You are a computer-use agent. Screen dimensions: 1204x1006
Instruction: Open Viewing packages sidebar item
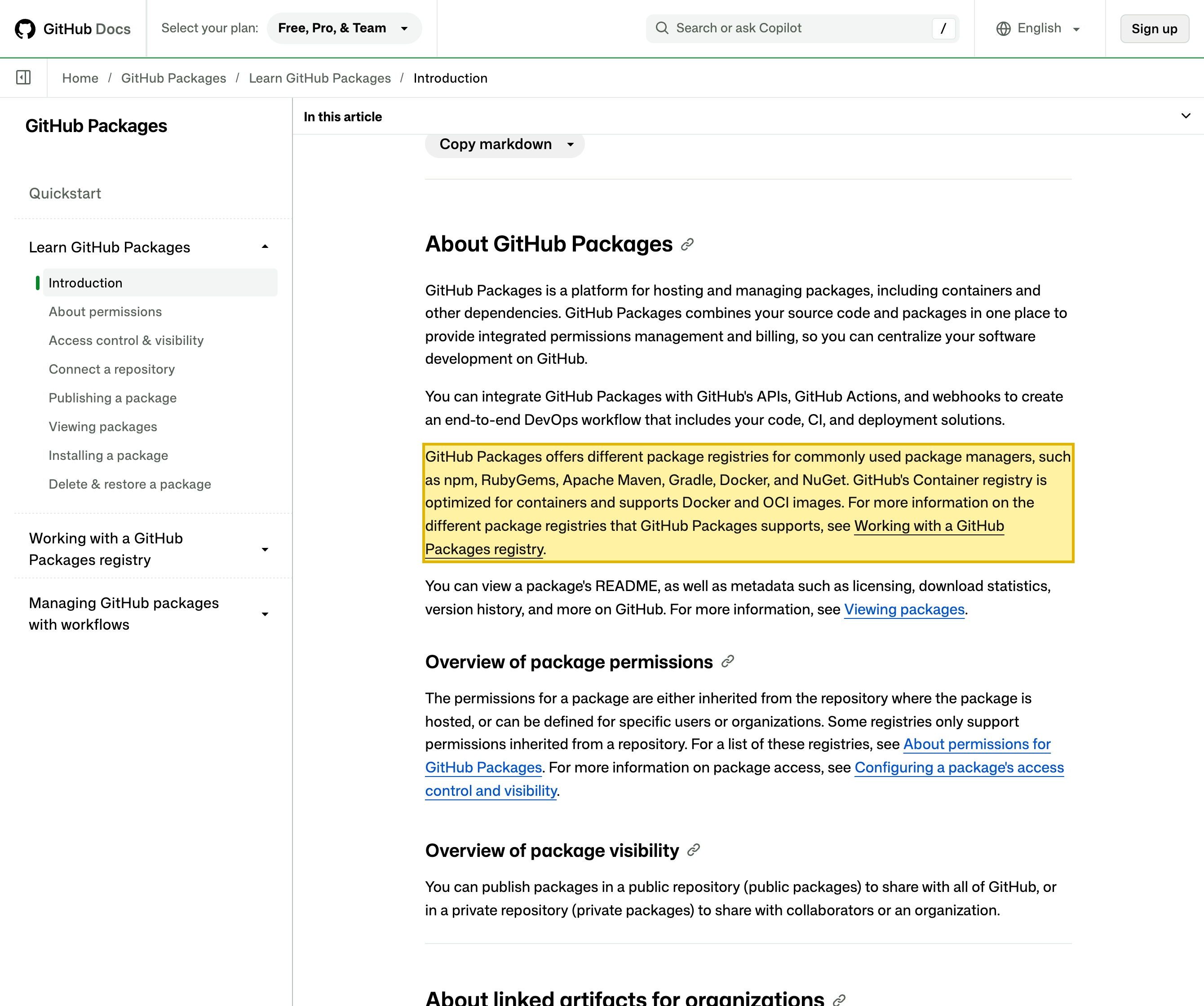pyautogui.click(x=103, y=427)
